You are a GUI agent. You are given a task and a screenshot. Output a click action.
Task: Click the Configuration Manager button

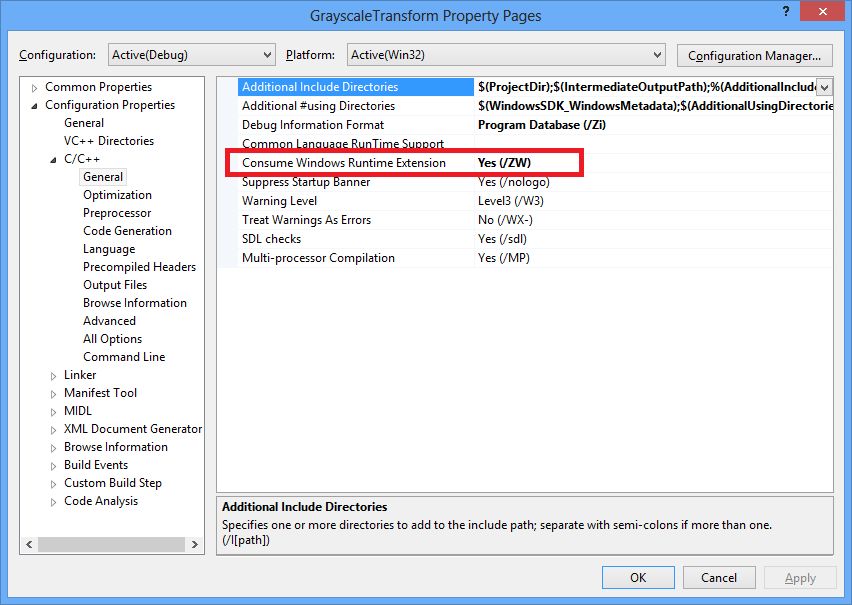pos(754,56)
